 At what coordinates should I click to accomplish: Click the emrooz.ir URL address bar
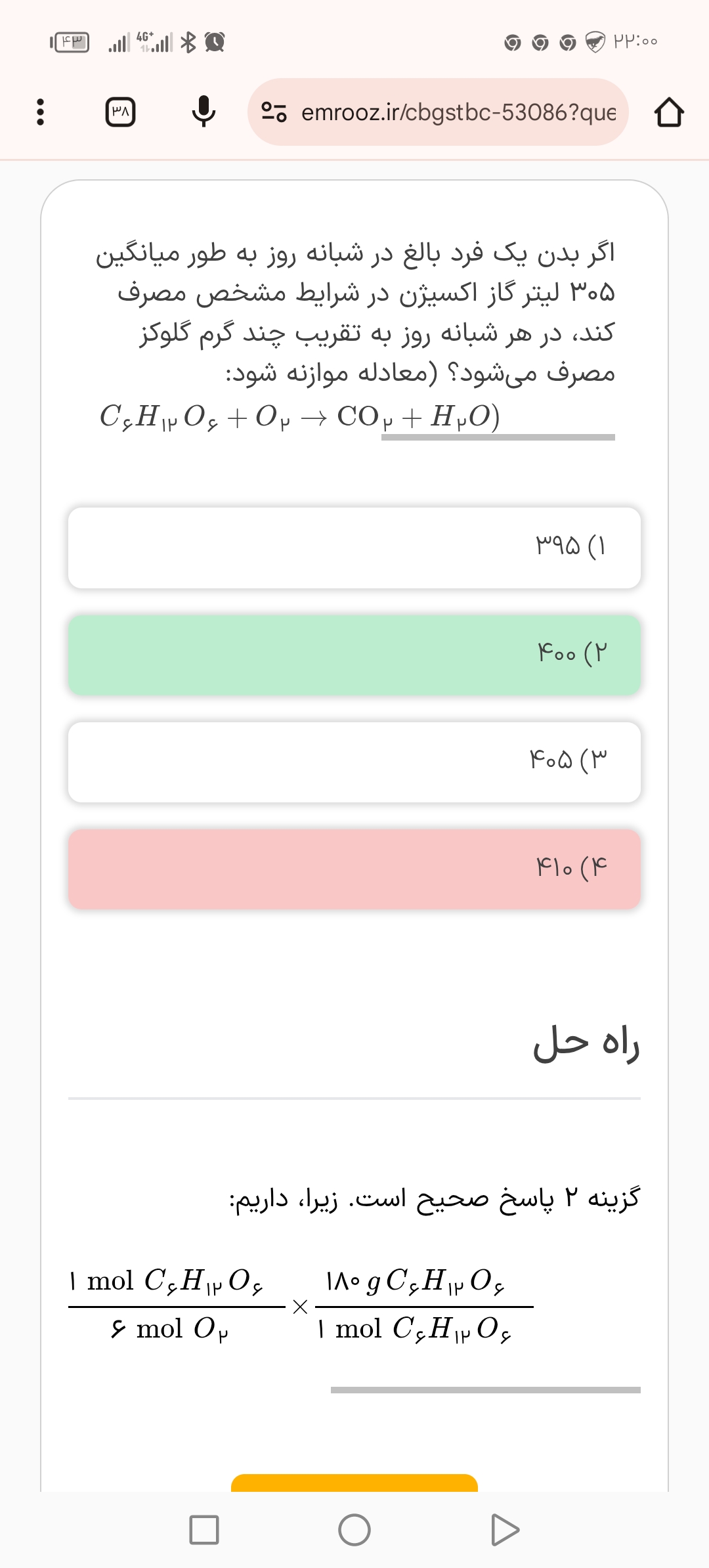pos(458,112)
